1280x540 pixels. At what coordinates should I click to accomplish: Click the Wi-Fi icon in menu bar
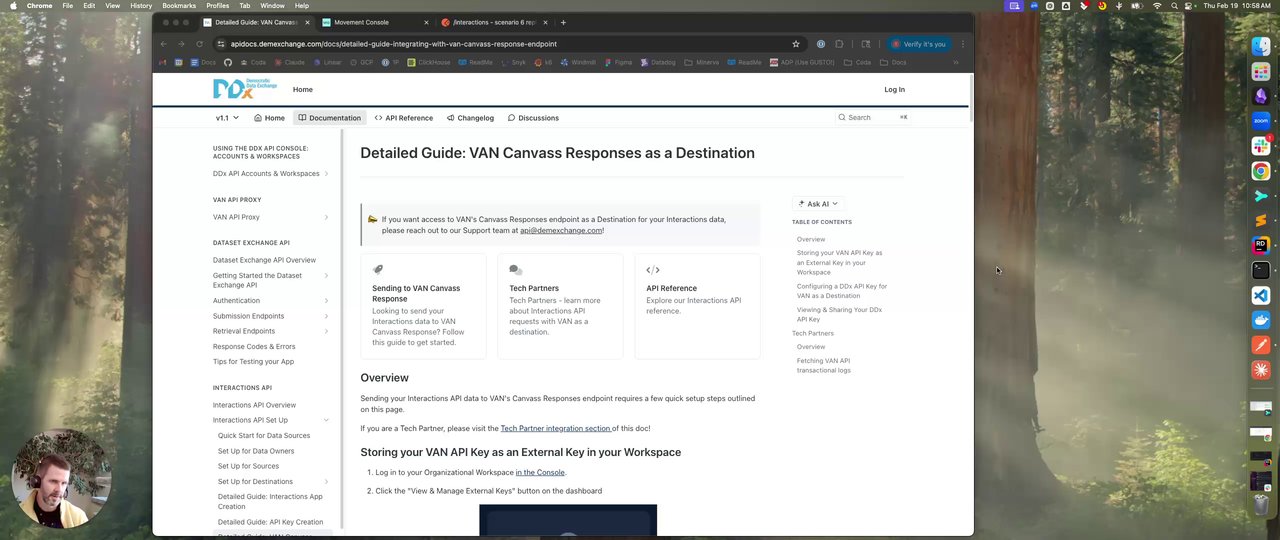pos(1157,6)
